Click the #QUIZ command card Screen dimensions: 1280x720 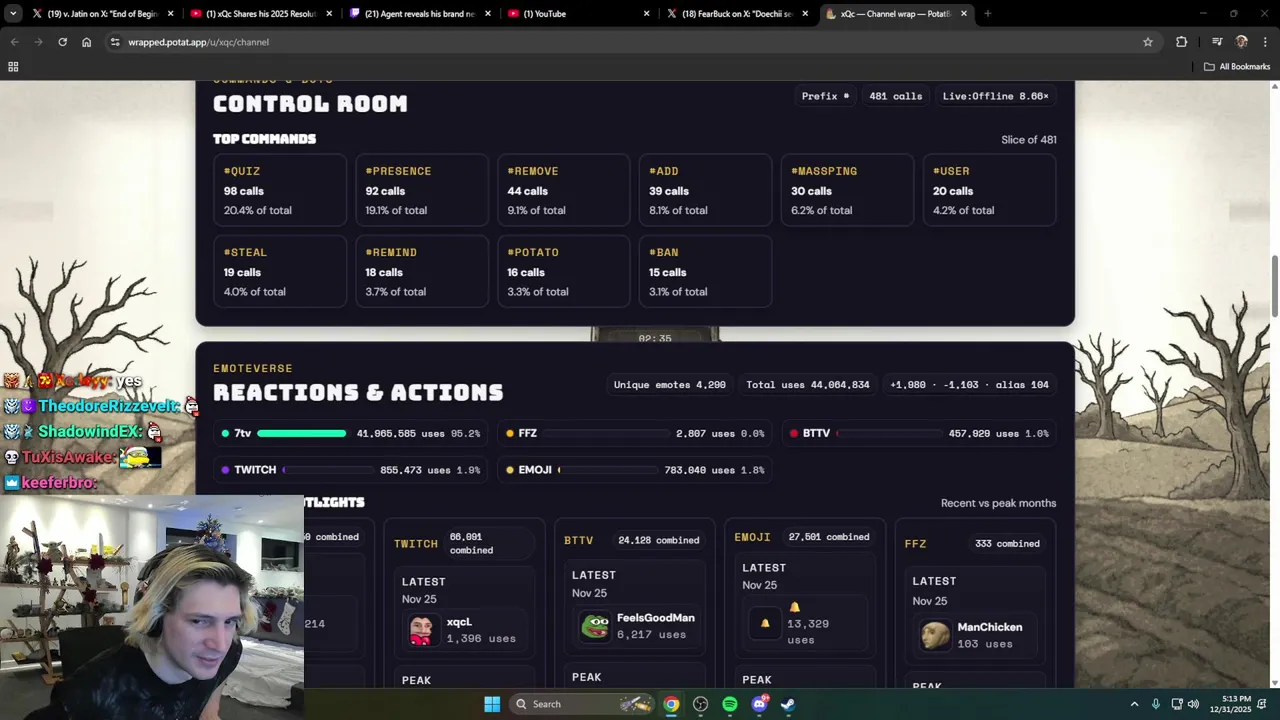point(280,190)
